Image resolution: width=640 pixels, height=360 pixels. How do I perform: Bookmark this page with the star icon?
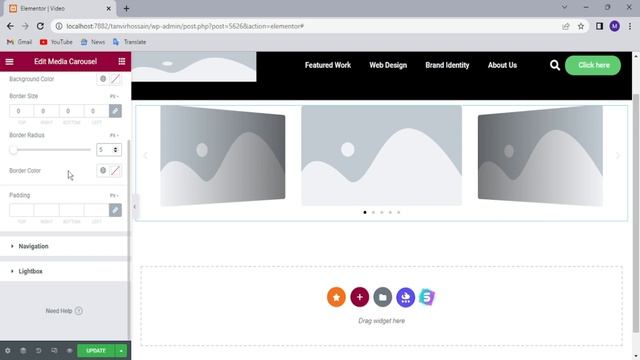(x=581, y=26)
